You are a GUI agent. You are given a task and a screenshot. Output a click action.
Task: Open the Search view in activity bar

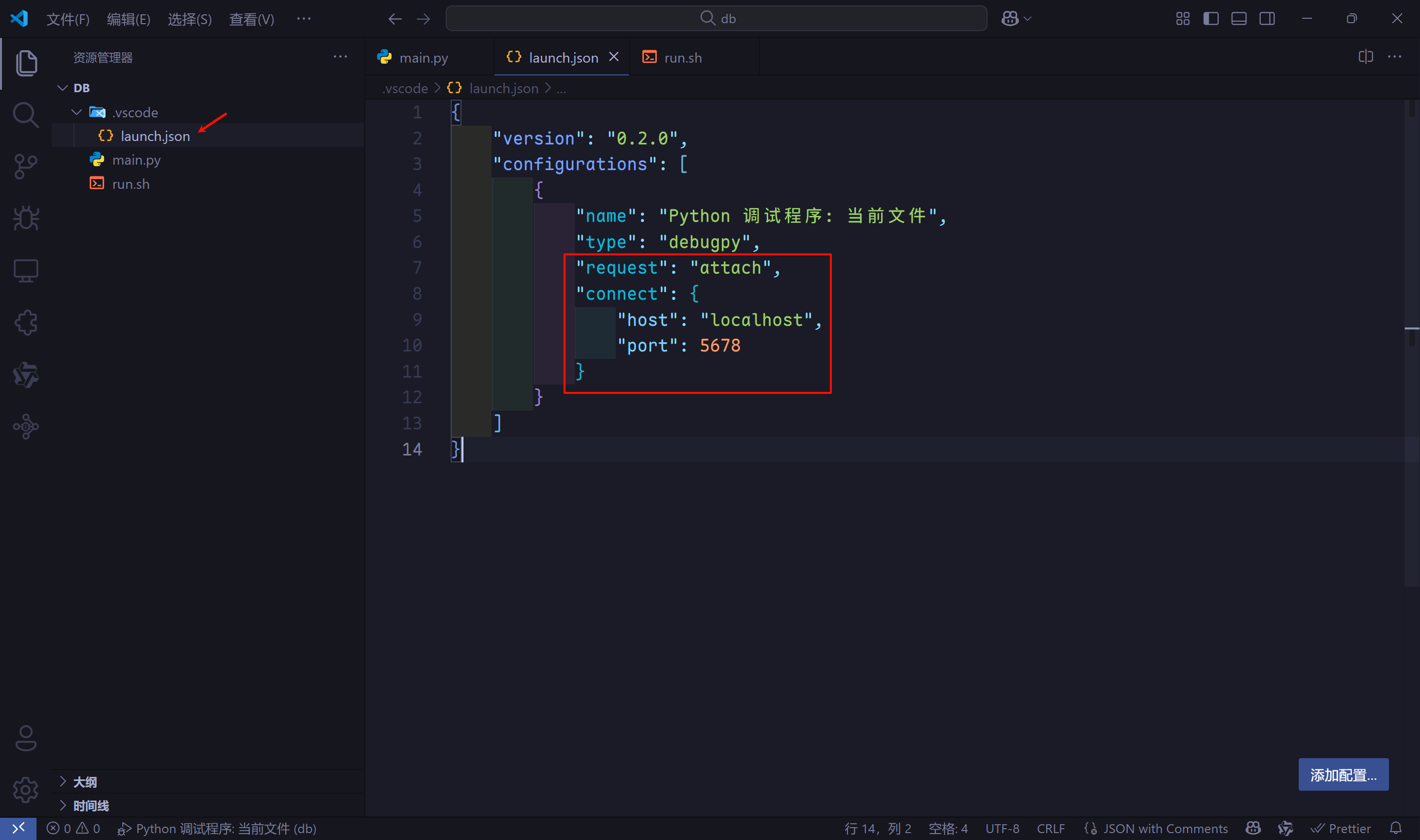(x=26, y=115)
